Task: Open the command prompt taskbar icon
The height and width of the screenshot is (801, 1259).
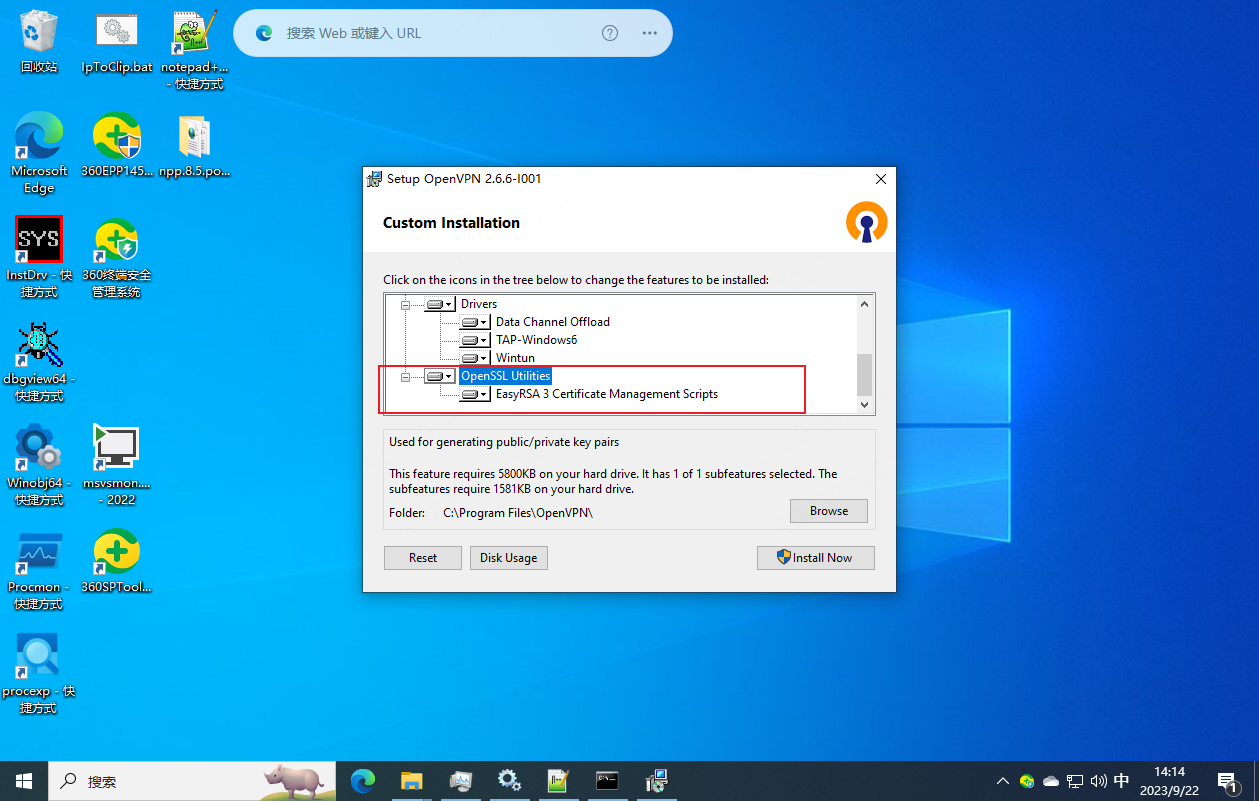Action: [607, 781]
